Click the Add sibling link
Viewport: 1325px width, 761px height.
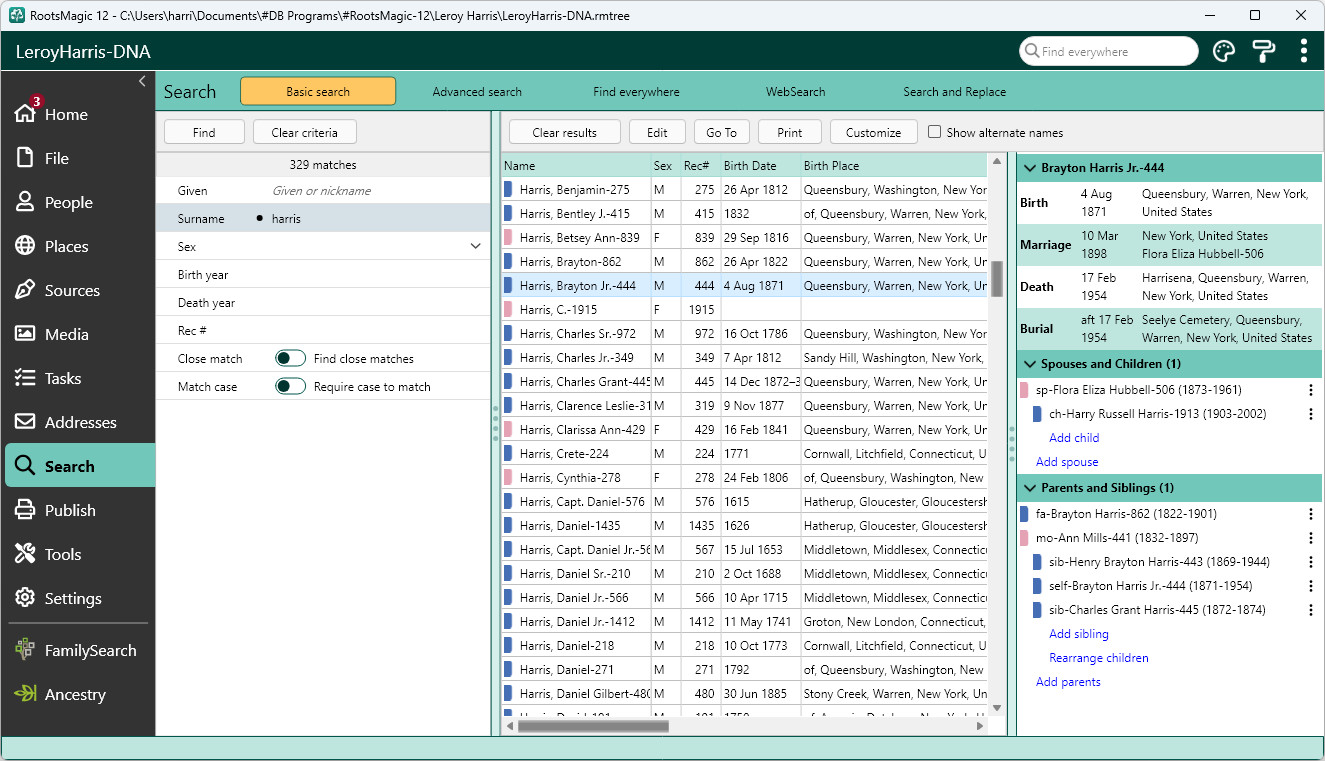pos(1078,634)
